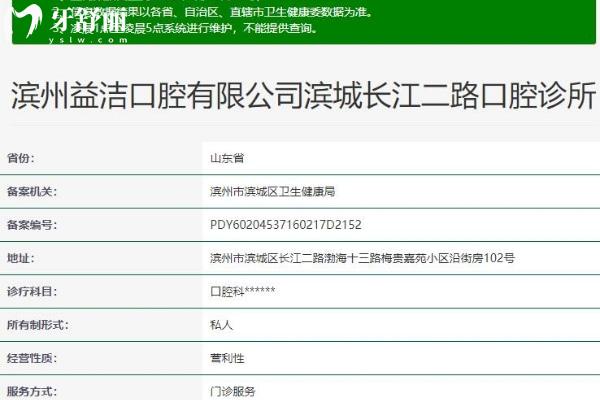Click the 经营性质 label
The width and height of the screenshot is (600, 400).
(x=32, y=358)
